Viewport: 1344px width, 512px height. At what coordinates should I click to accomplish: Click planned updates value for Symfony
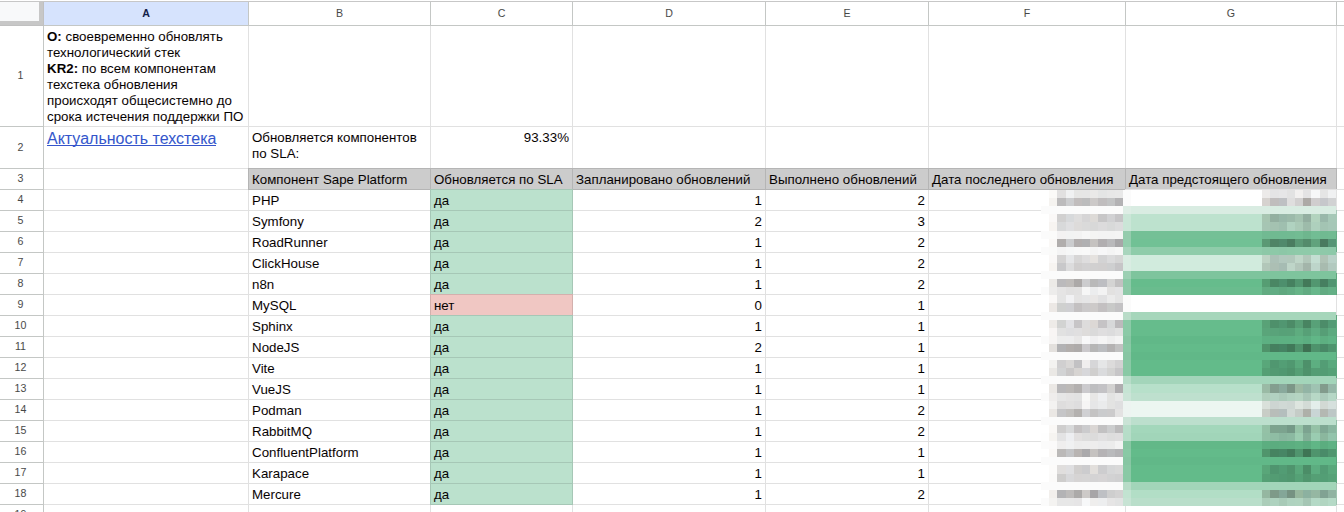tap(669, 221)
